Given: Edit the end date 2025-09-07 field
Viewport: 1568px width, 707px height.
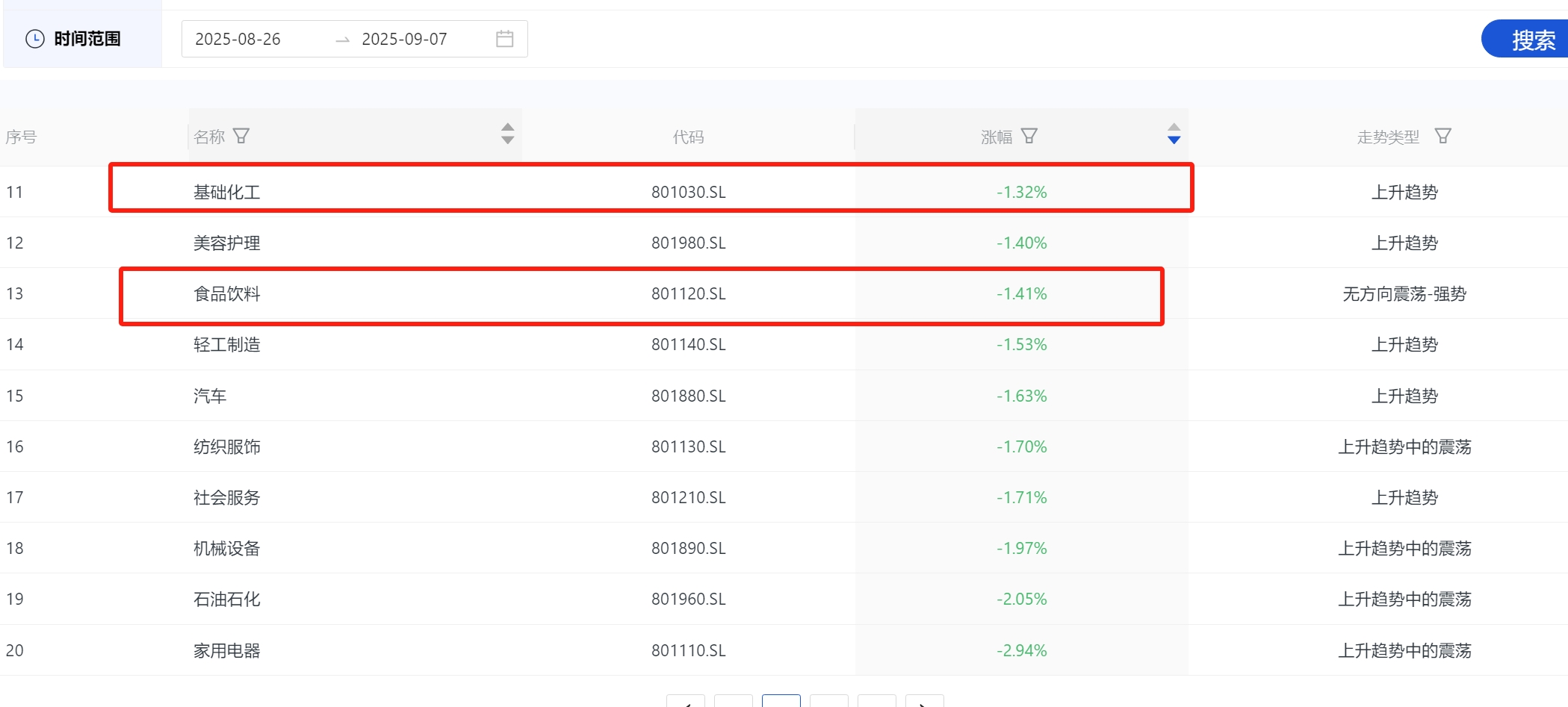Looking at the screenshot, I should (404, 39).
